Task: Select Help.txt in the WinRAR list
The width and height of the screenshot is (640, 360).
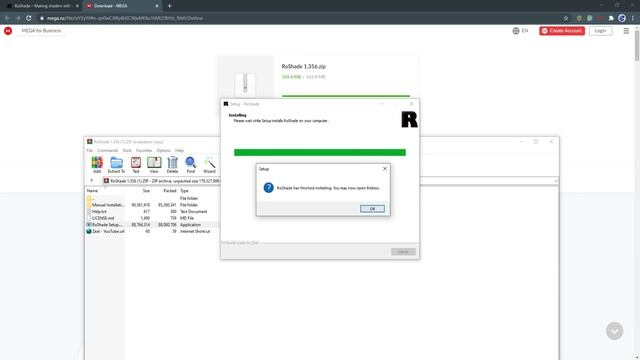Action: tap(152, 211)
